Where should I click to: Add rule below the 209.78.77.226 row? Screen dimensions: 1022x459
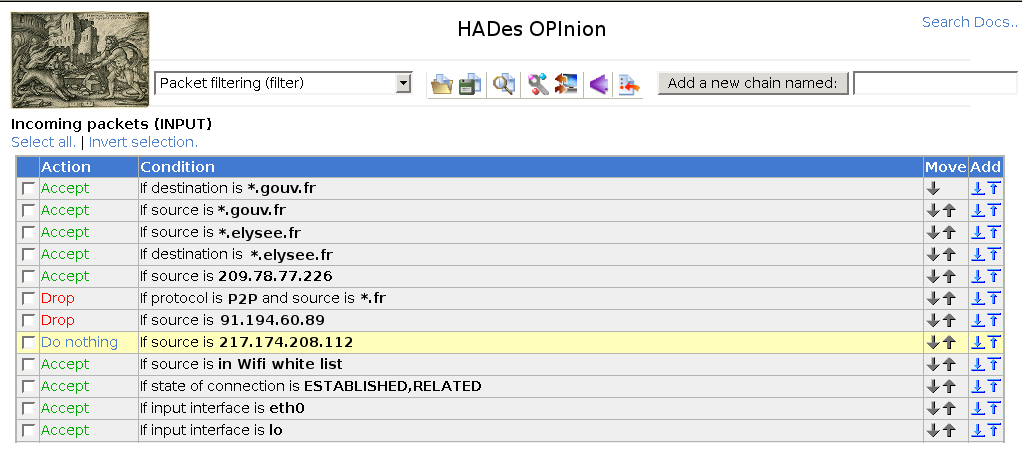tap(978, 276)
